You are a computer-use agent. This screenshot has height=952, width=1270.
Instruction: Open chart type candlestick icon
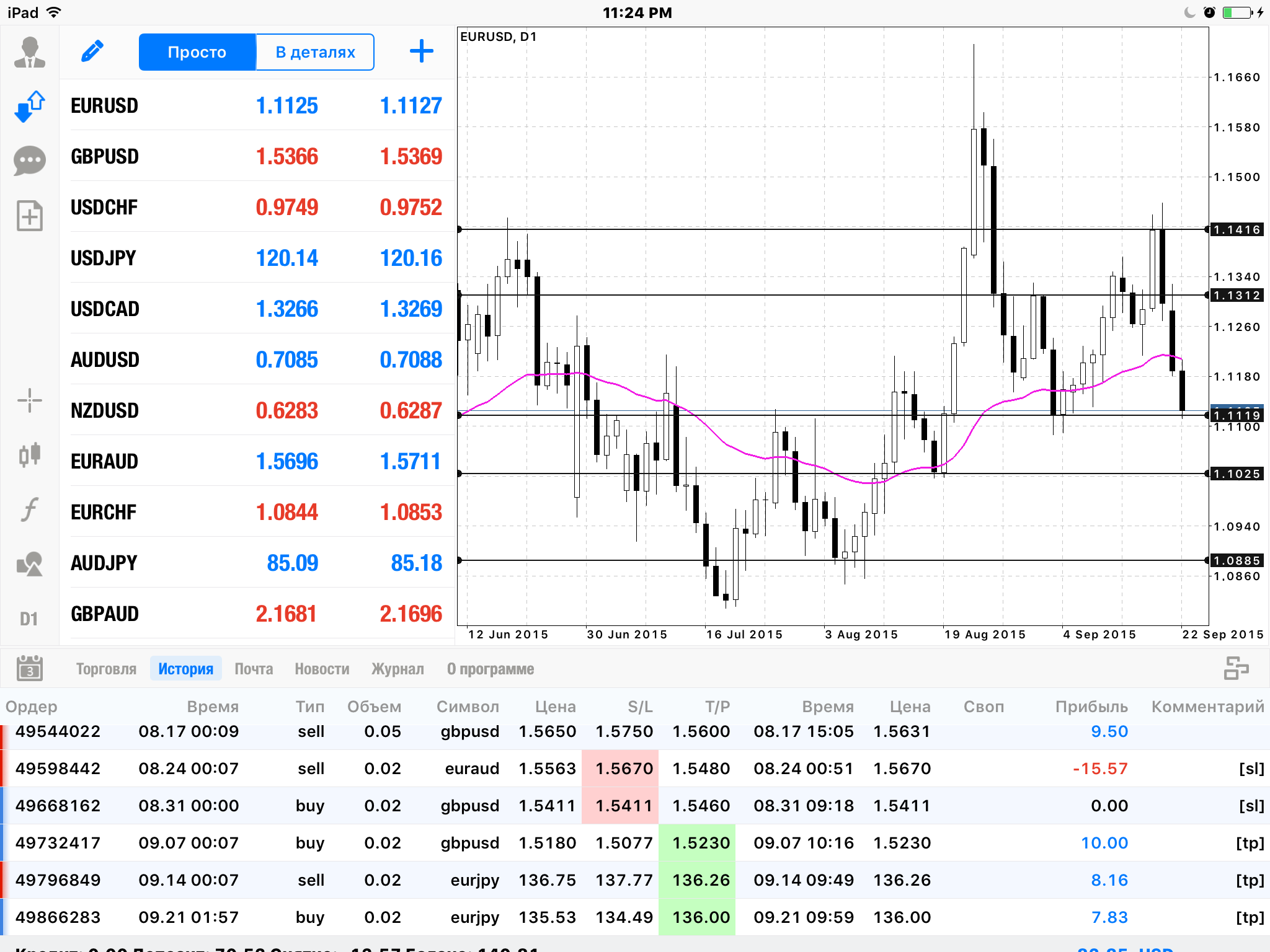(29, 455)
